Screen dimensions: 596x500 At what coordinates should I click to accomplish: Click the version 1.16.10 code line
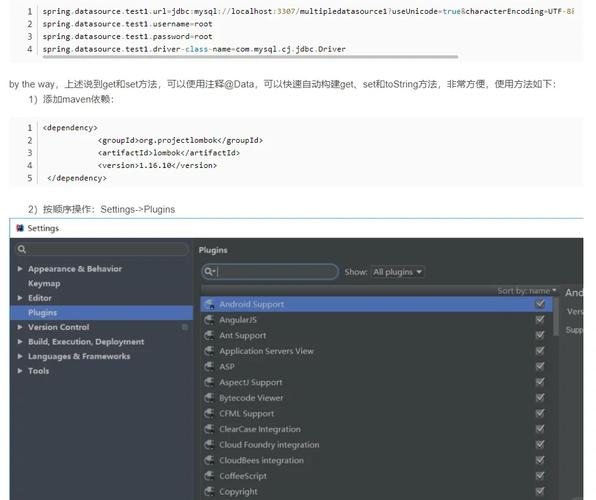[x=157, y=165]
